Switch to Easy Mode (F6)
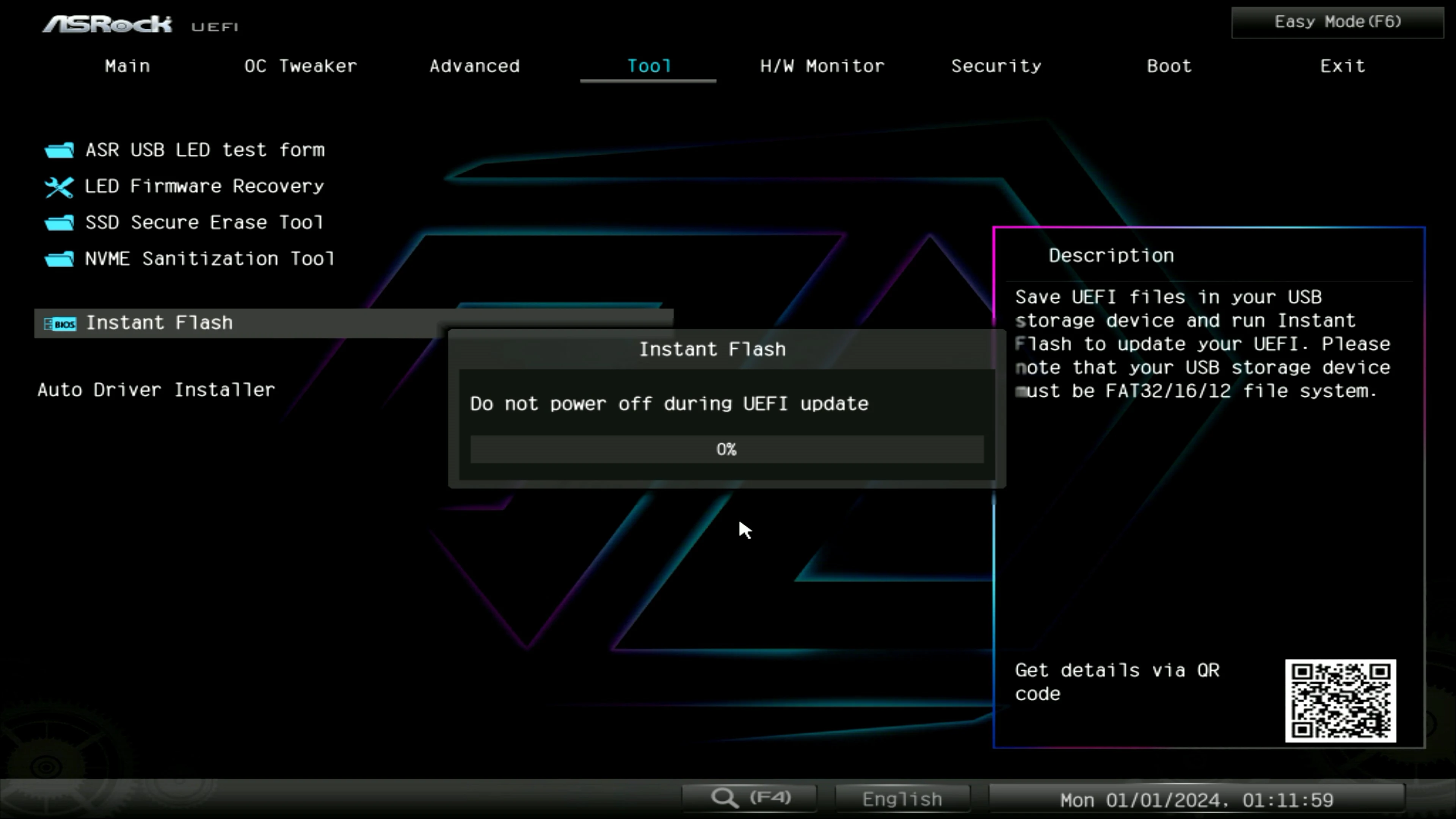 coord(1337,23)
